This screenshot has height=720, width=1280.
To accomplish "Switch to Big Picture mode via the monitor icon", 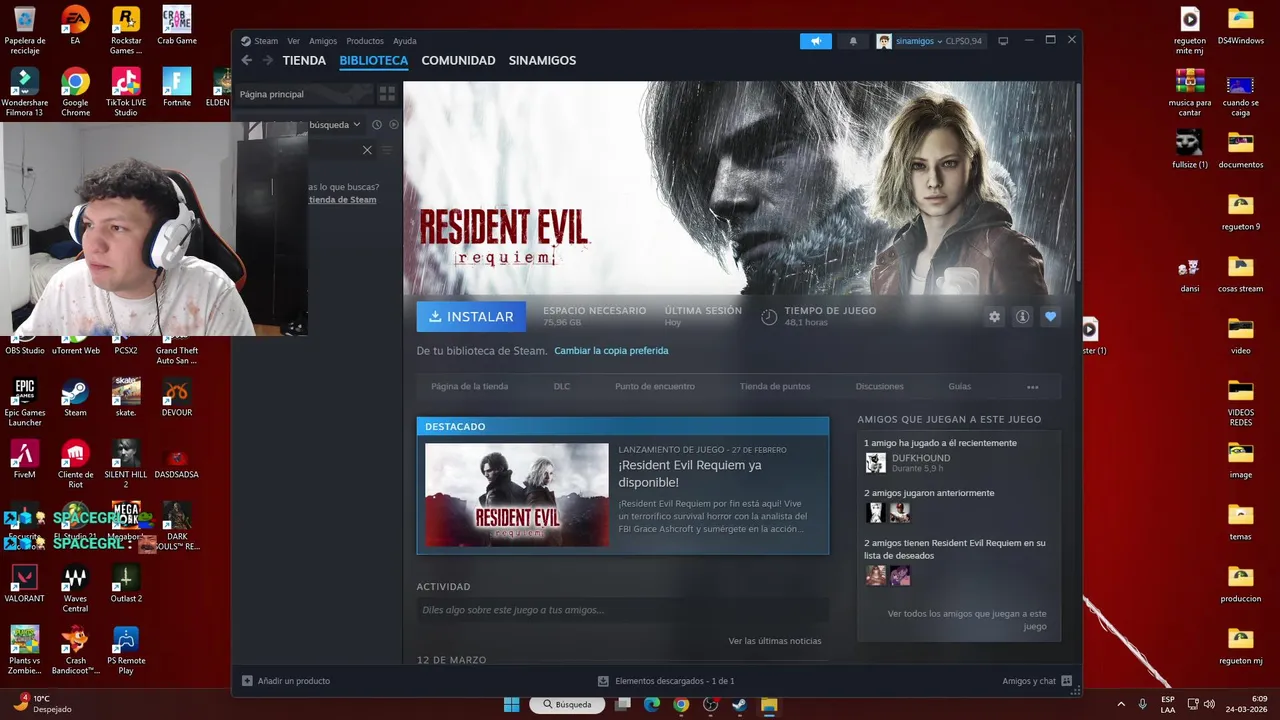I will click(x=1003, y=41).
